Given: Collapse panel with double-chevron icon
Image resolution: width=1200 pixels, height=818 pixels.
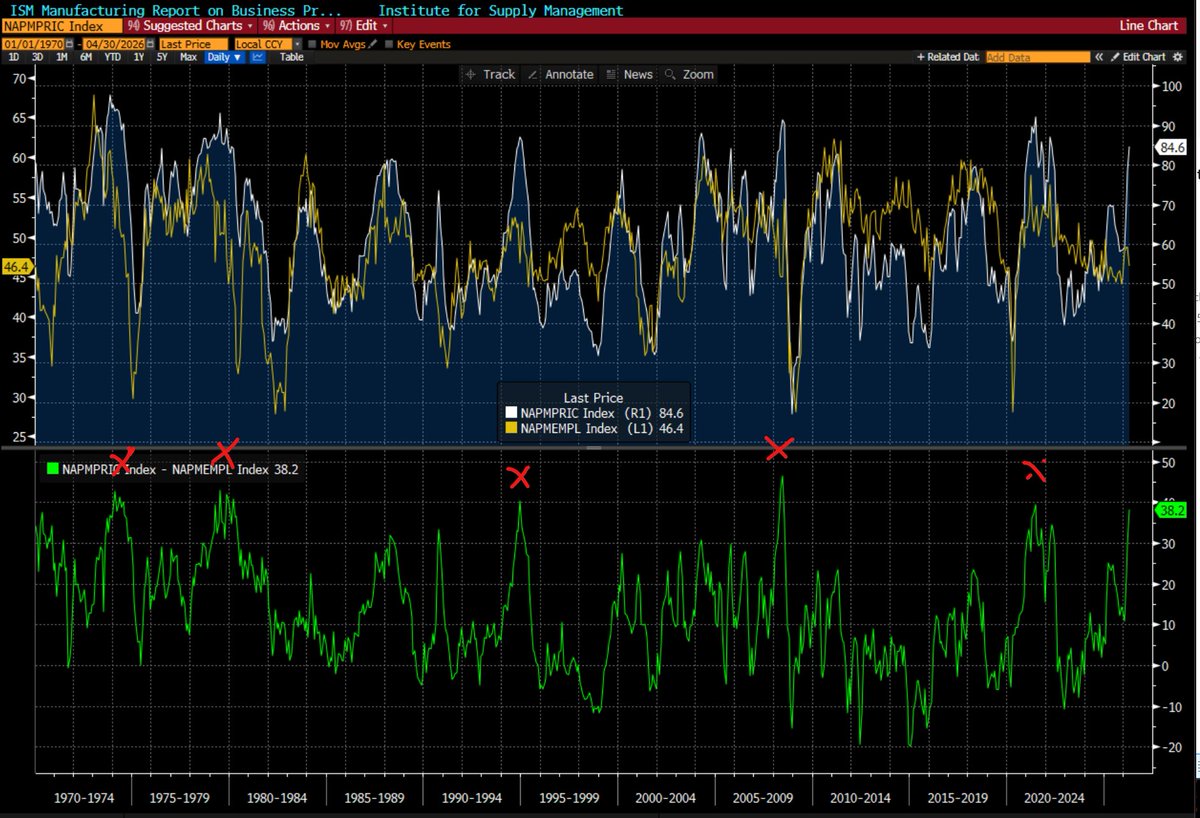Looking at the screenshot, I should click(1099, 57).
